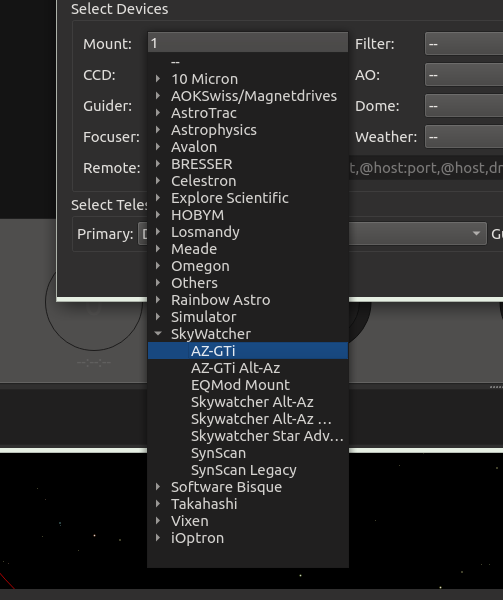Expand the AstroTrac group

[x=158, y=113]
